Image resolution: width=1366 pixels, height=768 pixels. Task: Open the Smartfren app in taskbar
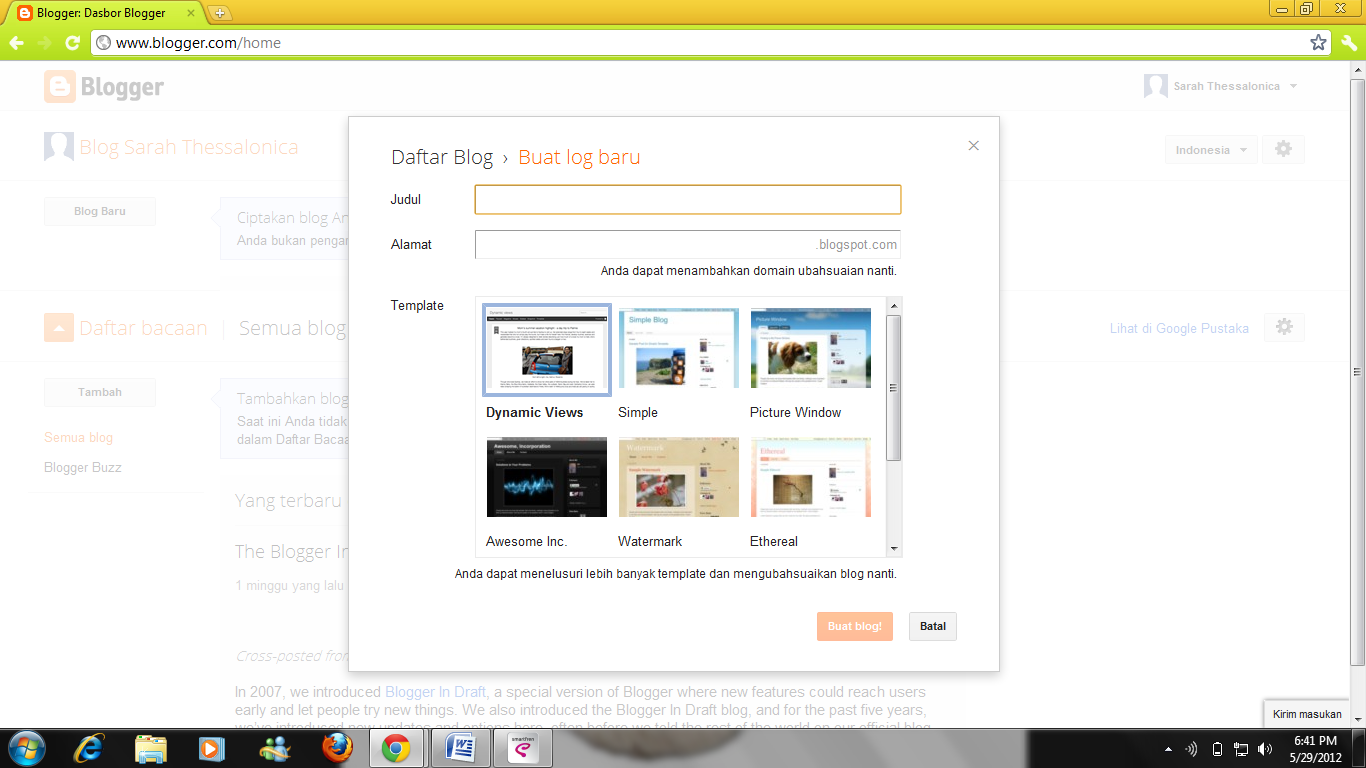point(523,748)
